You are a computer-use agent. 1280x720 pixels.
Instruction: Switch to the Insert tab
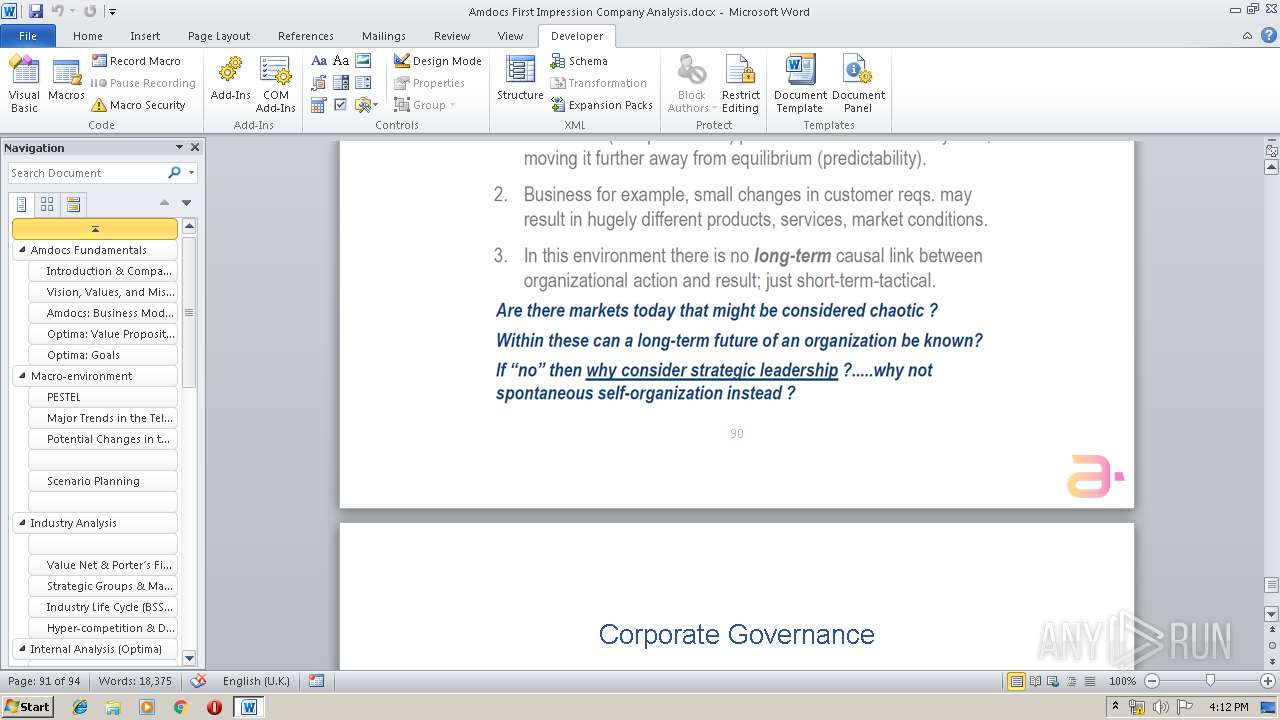point(145,36)
